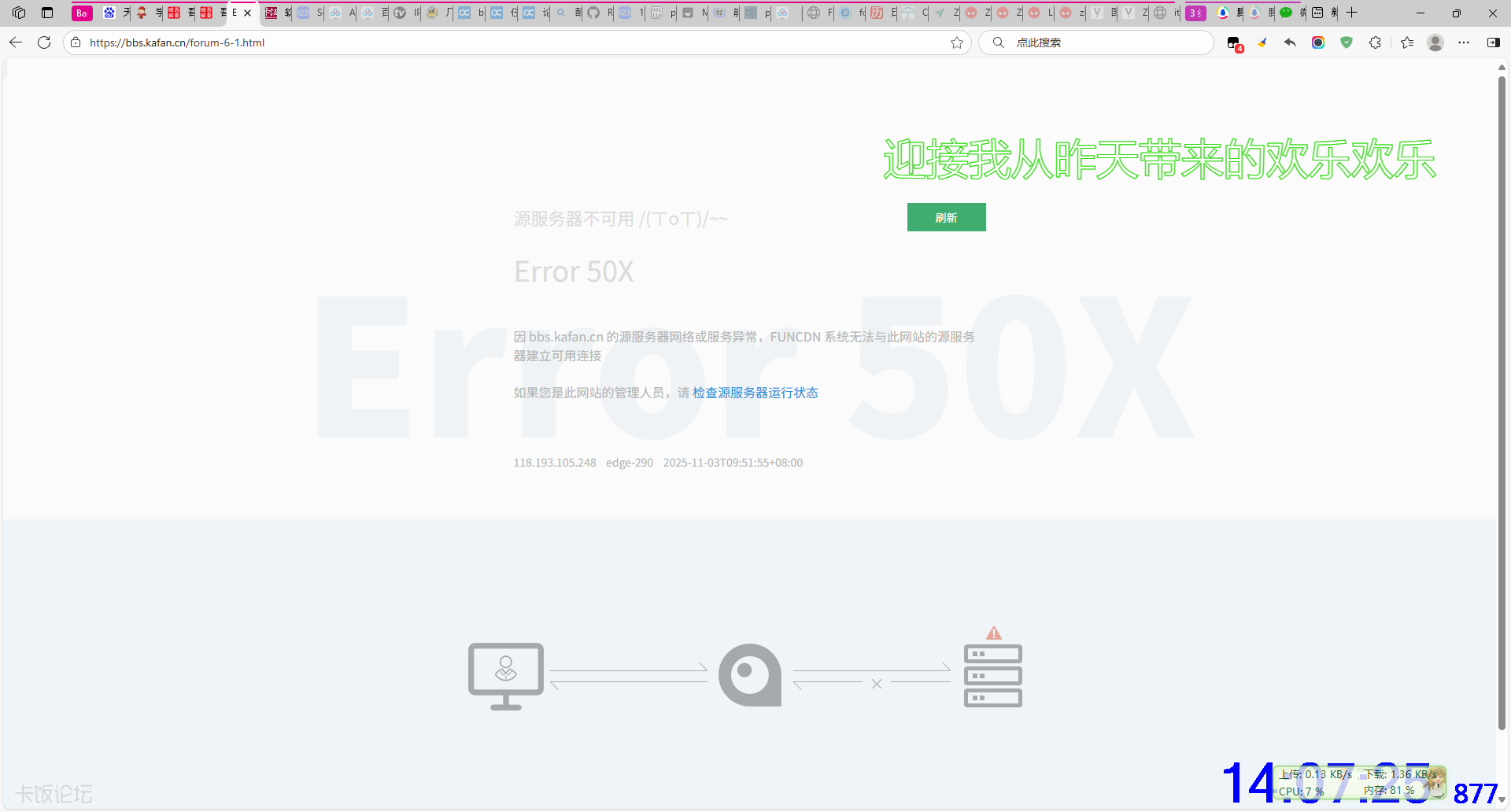Click the green 刷新 refresh button
The width and height of the screenshot is (1511, 812).
pyautogui.click(x=946, y=218)
